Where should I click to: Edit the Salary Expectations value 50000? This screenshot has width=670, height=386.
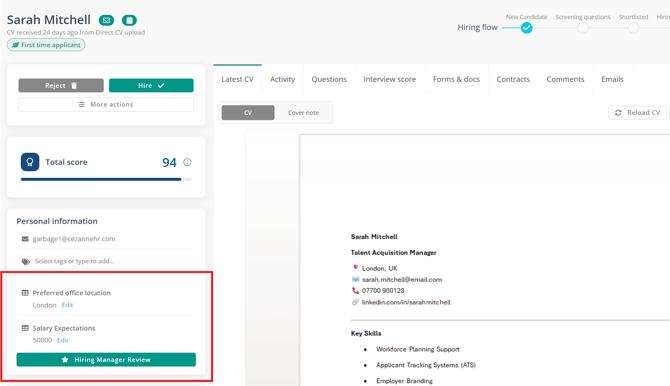pos(63,340)
